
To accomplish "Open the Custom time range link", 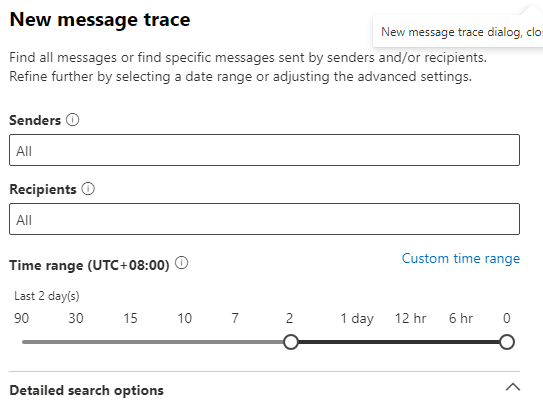I will tap(461, 258).
